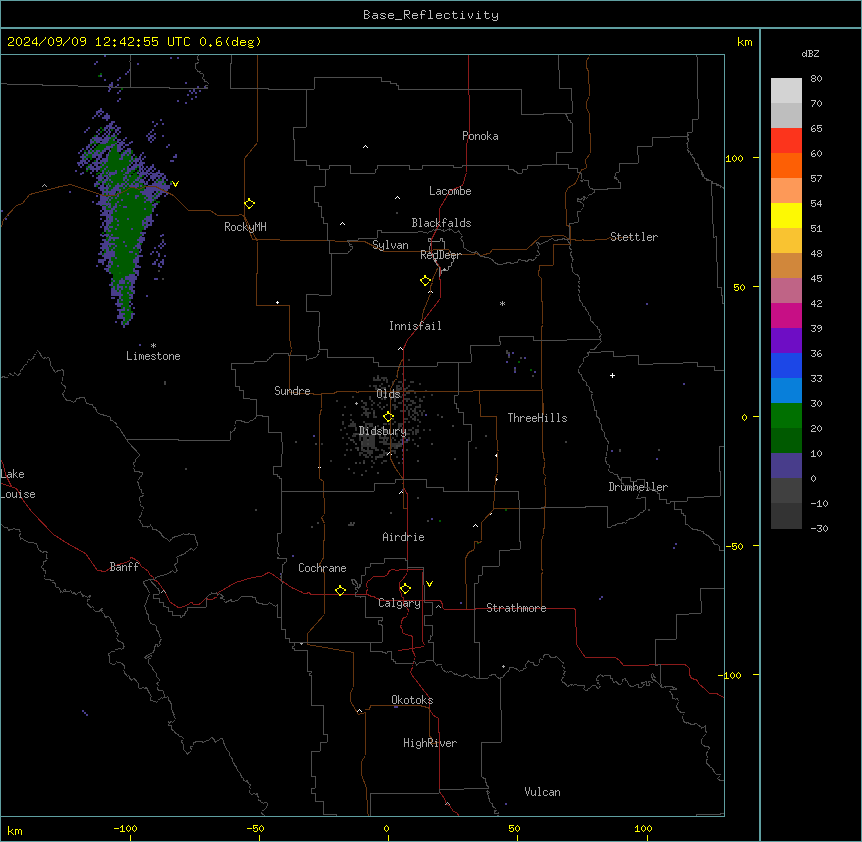Click the Lake Louise label

(x=18, y=484)
